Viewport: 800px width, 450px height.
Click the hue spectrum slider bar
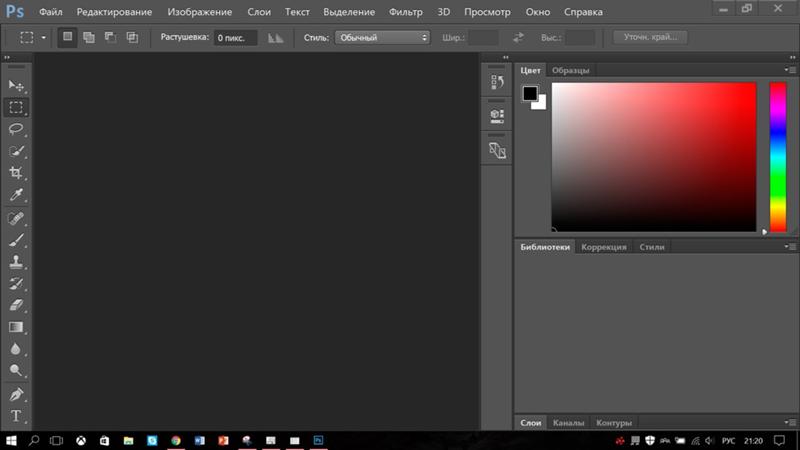[777, 156]
